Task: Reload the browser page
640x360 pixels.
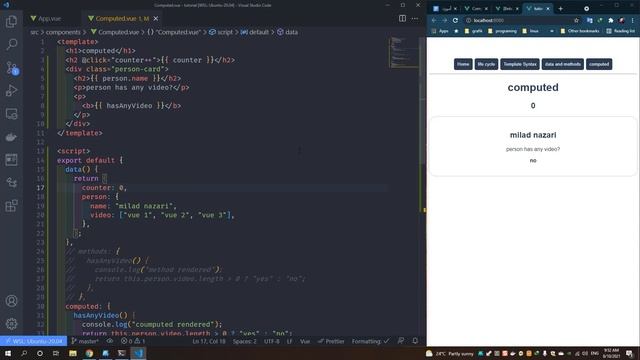Action: [x=455, y=20]
